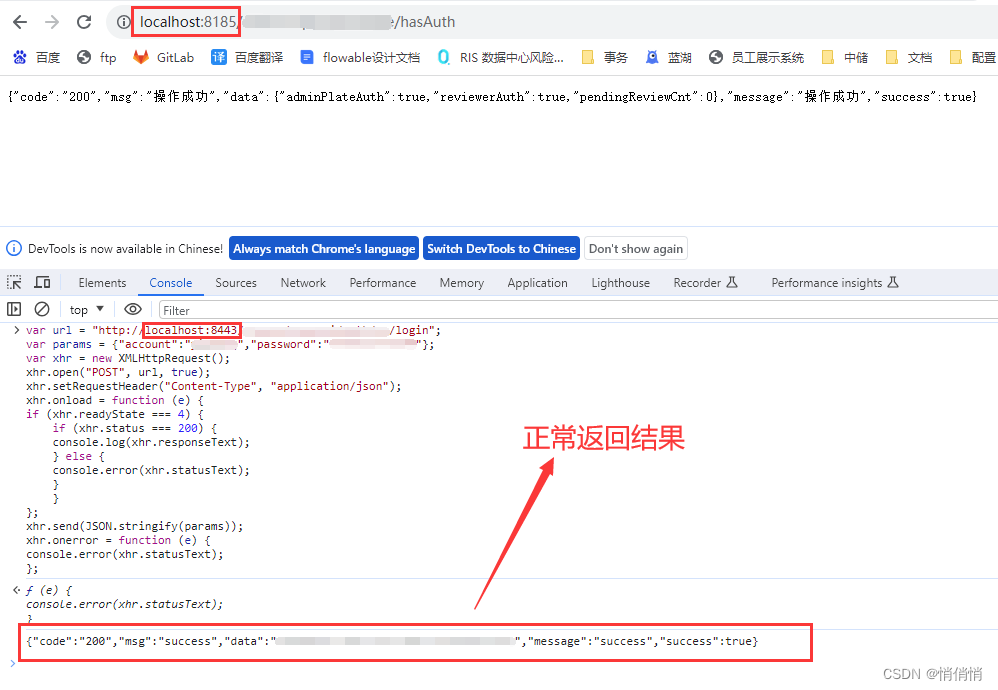
Task: Click the eye icon to create live expression
Action: 133,309
